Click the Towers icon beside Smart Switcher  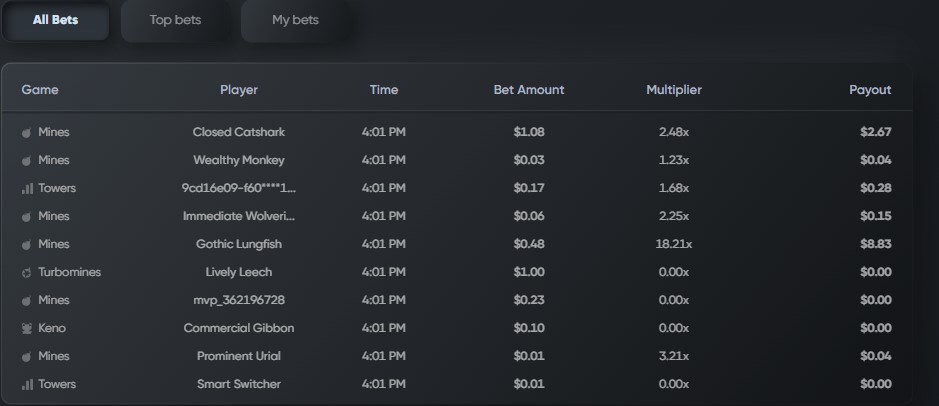(27, 384)
